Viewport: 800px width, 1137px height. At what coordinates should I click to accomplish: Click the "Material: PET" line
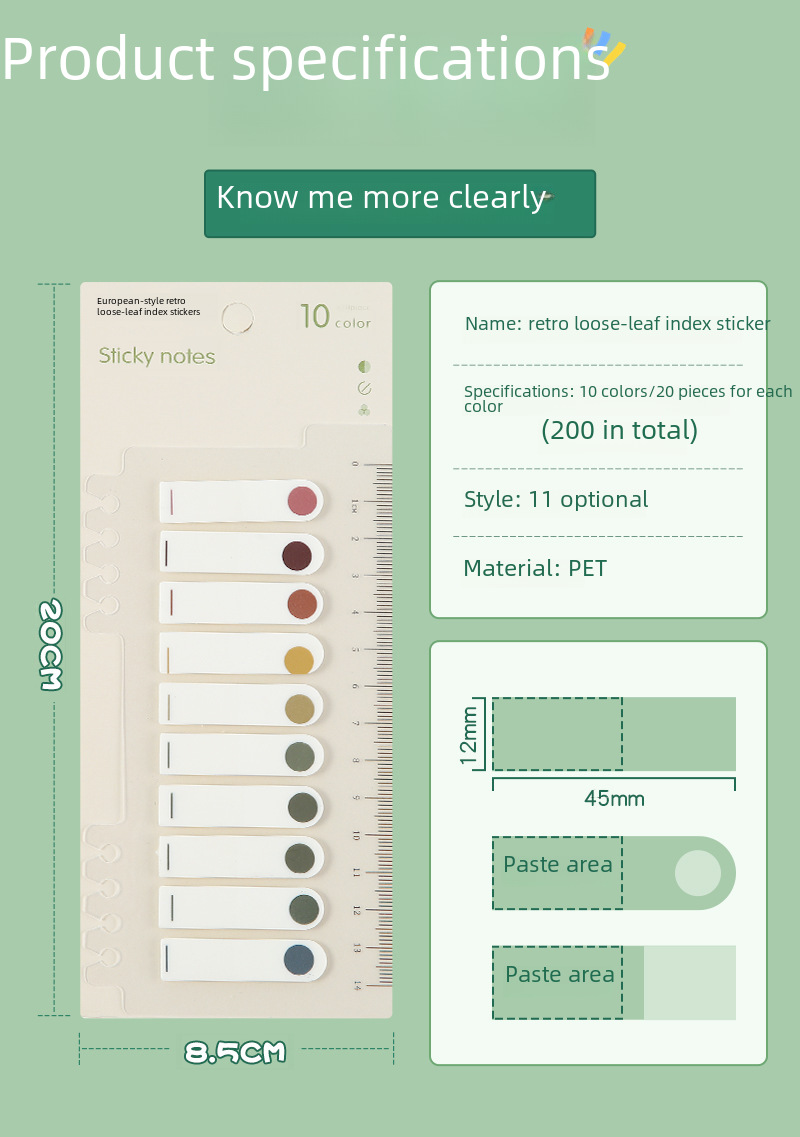click(x=535, y=569)
